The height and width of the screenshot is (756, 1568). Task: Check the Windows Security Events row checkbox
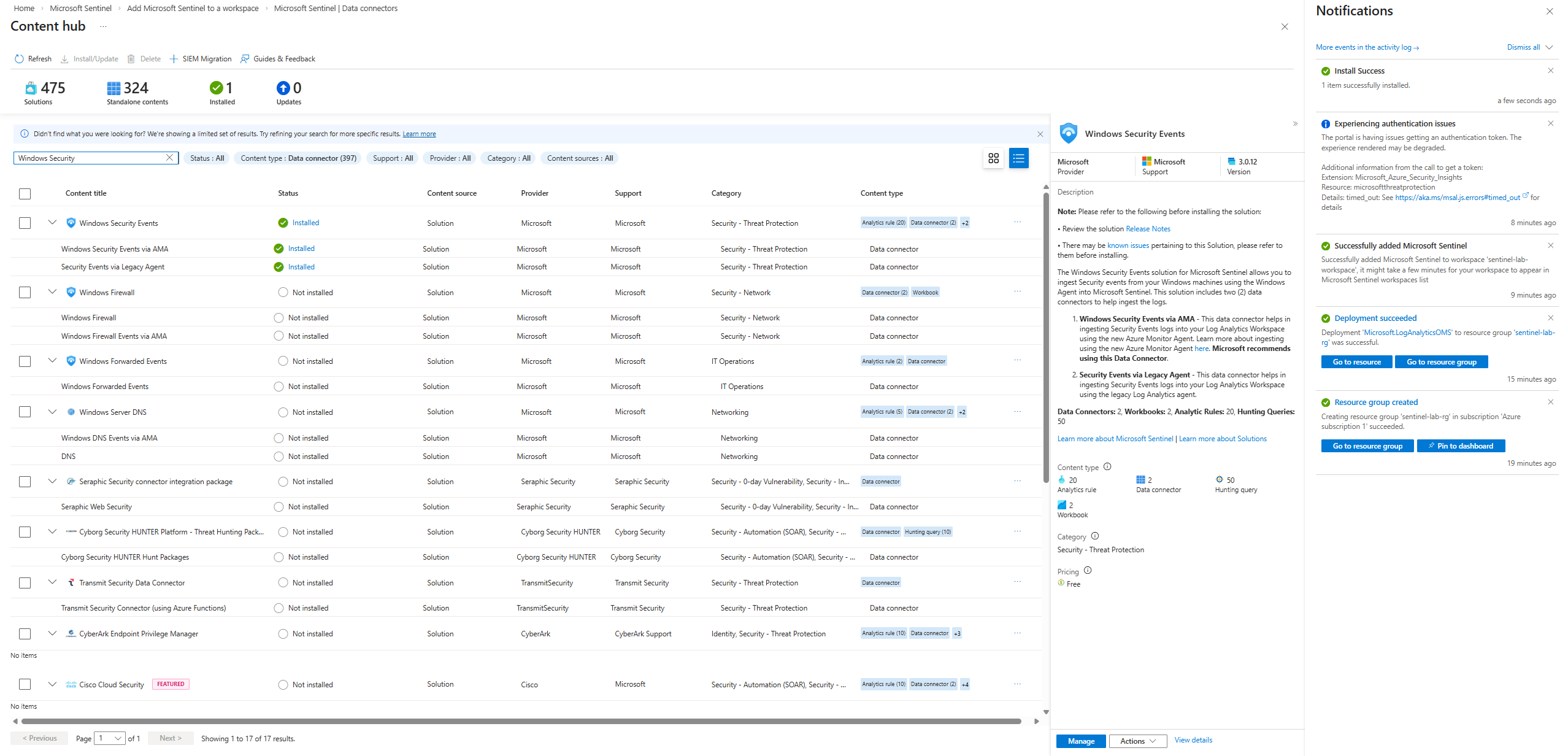tap(25, 223)
